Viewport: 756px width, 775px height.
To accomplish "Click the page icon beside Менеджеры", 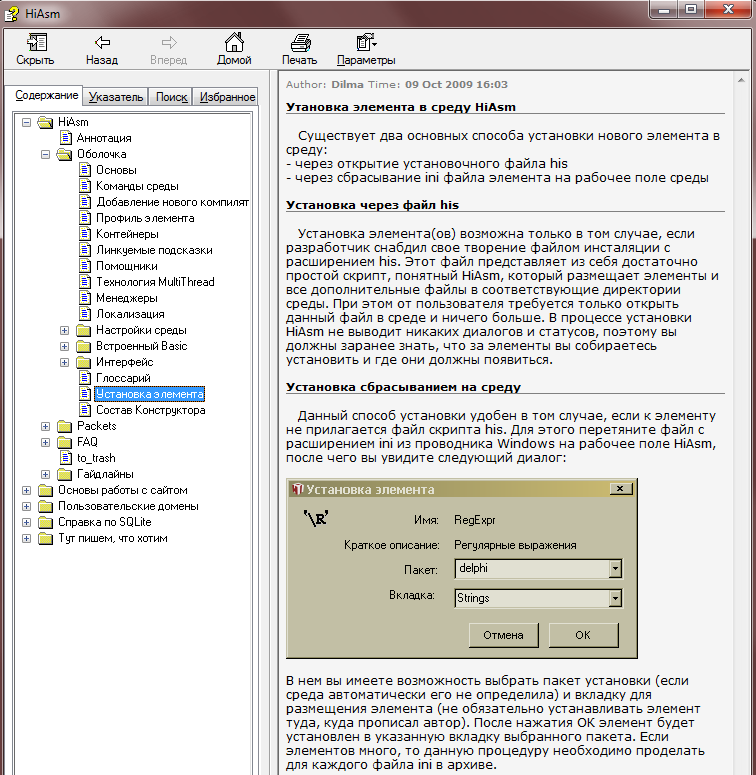I will tap(85, 298).
